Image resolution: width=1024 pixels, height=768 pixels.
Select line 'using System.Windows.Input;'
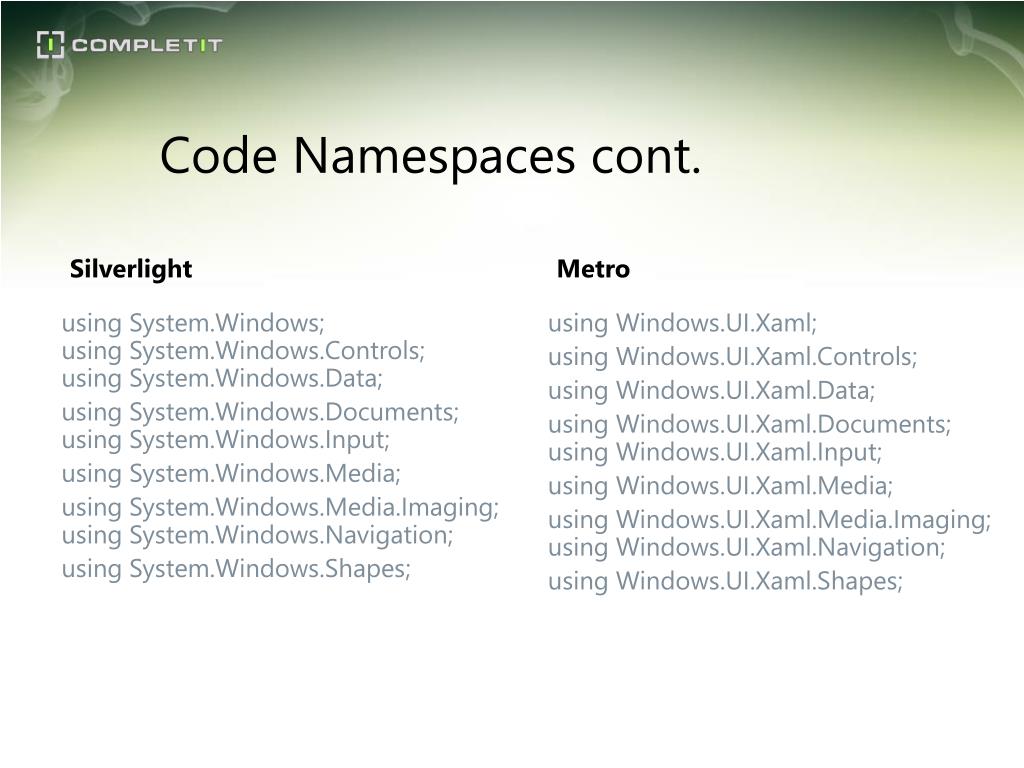click(225, 440)
